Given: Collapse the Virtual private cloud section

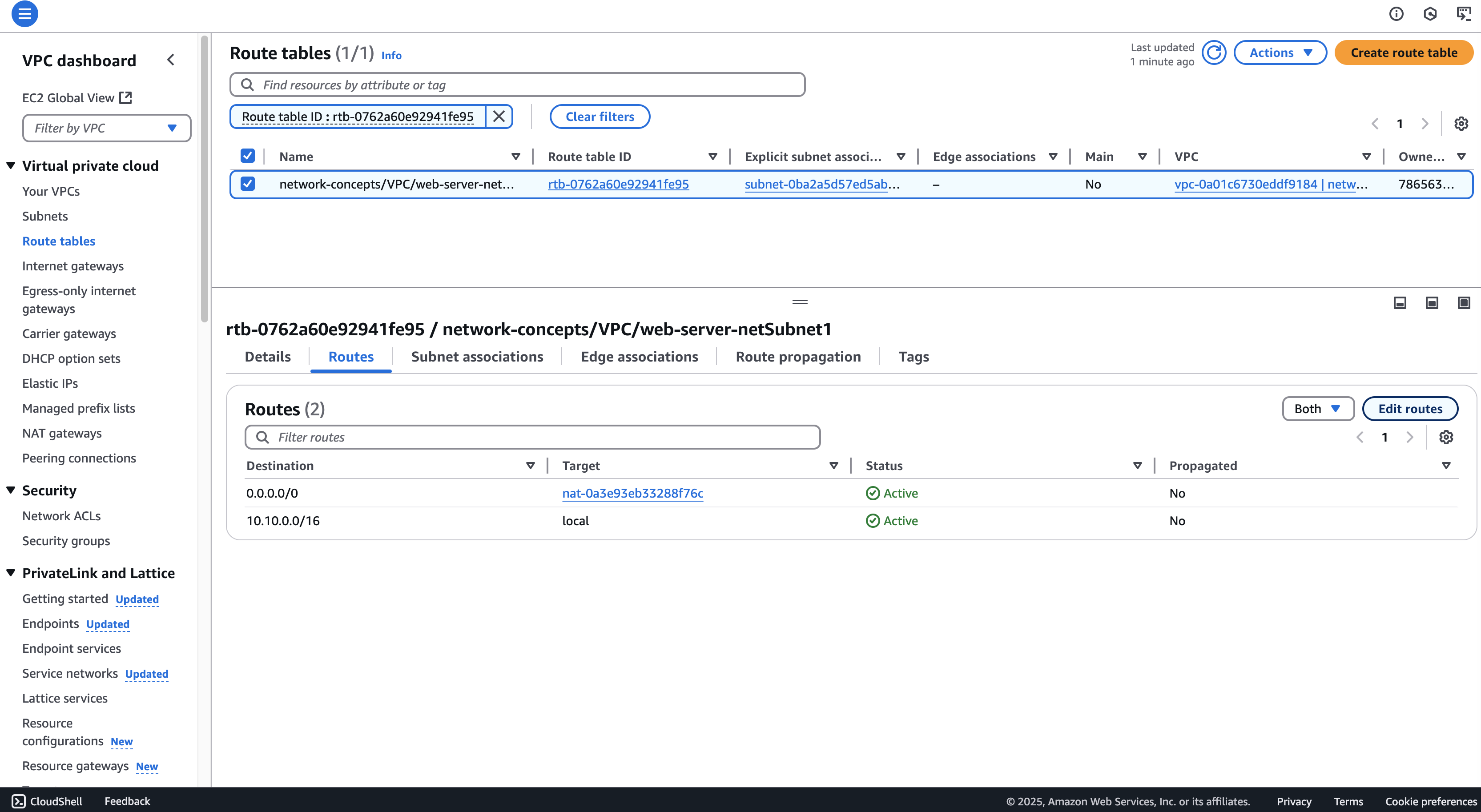Looking at the screenshot, I should tap(10, 165).
